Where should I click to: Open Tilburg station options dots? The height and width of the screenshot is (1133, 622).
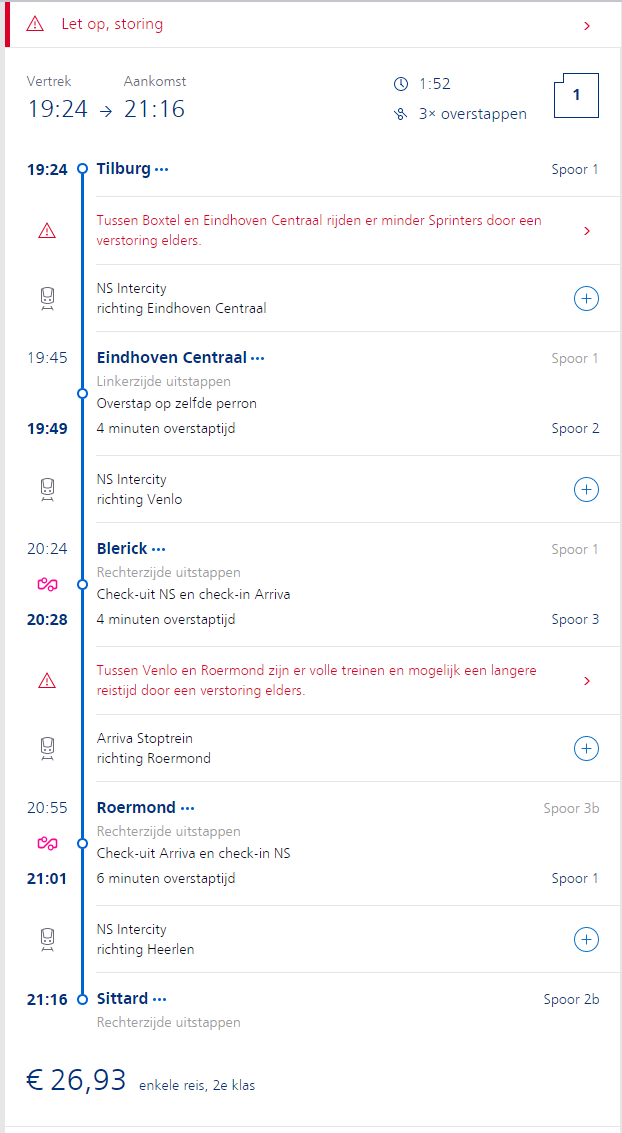[x=162, y=170]
